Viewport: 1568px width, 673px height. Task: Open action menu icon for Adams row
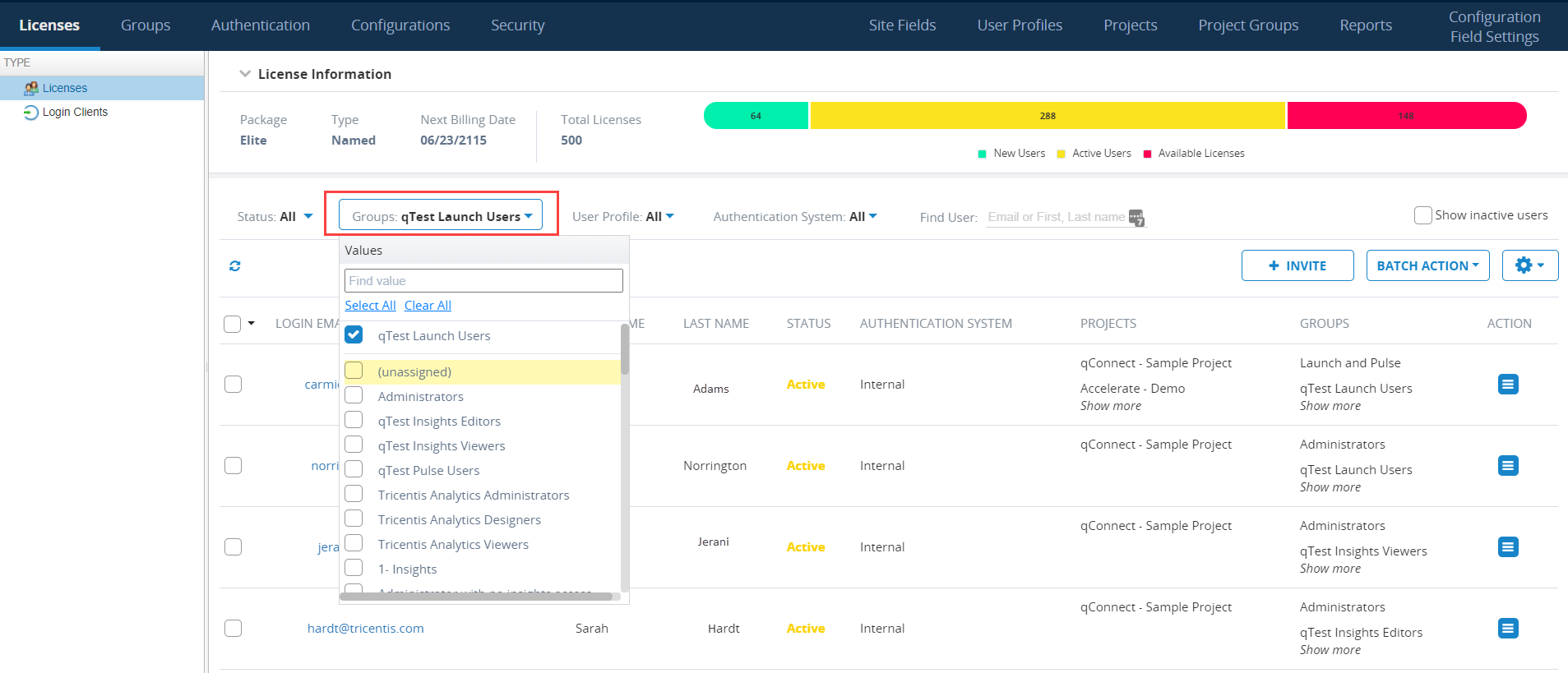1507,385
